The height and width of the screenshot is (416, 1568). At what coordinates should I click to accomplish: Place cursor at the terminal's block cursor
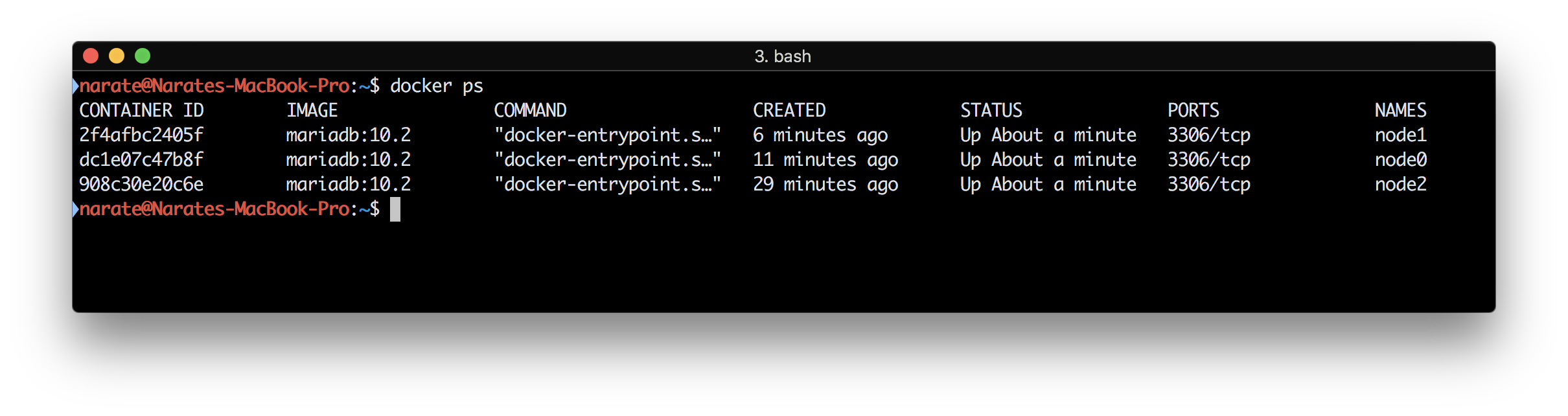(x=395, y=209)
